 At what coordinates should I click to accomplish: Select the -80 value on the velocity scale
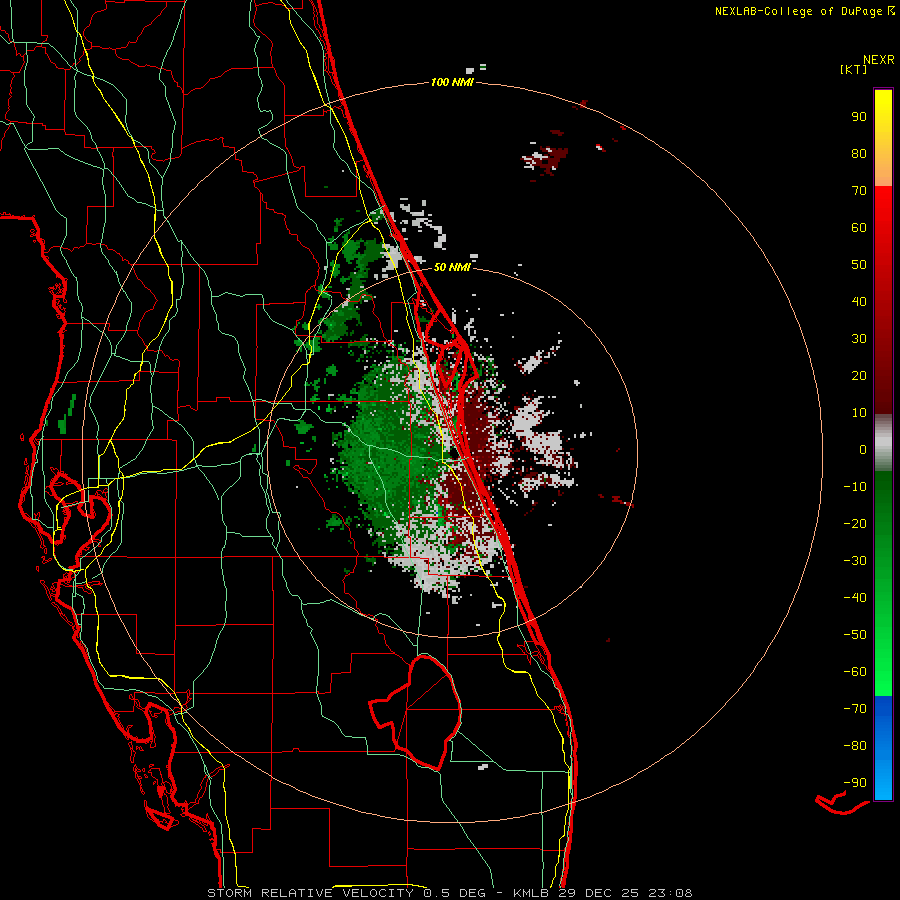click(x=855, y=746)
